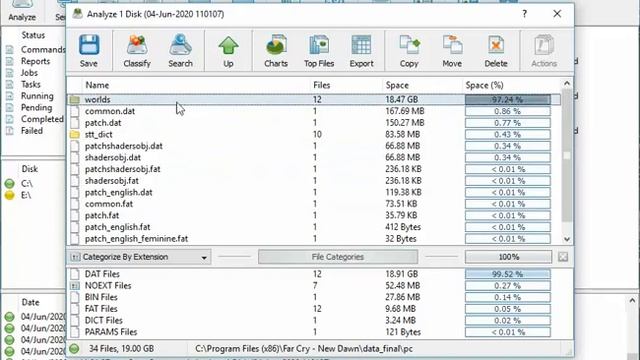The height and width of the screenshot is (360, 640).
Task: Open the Classify tool
Action: coord(137,51)
